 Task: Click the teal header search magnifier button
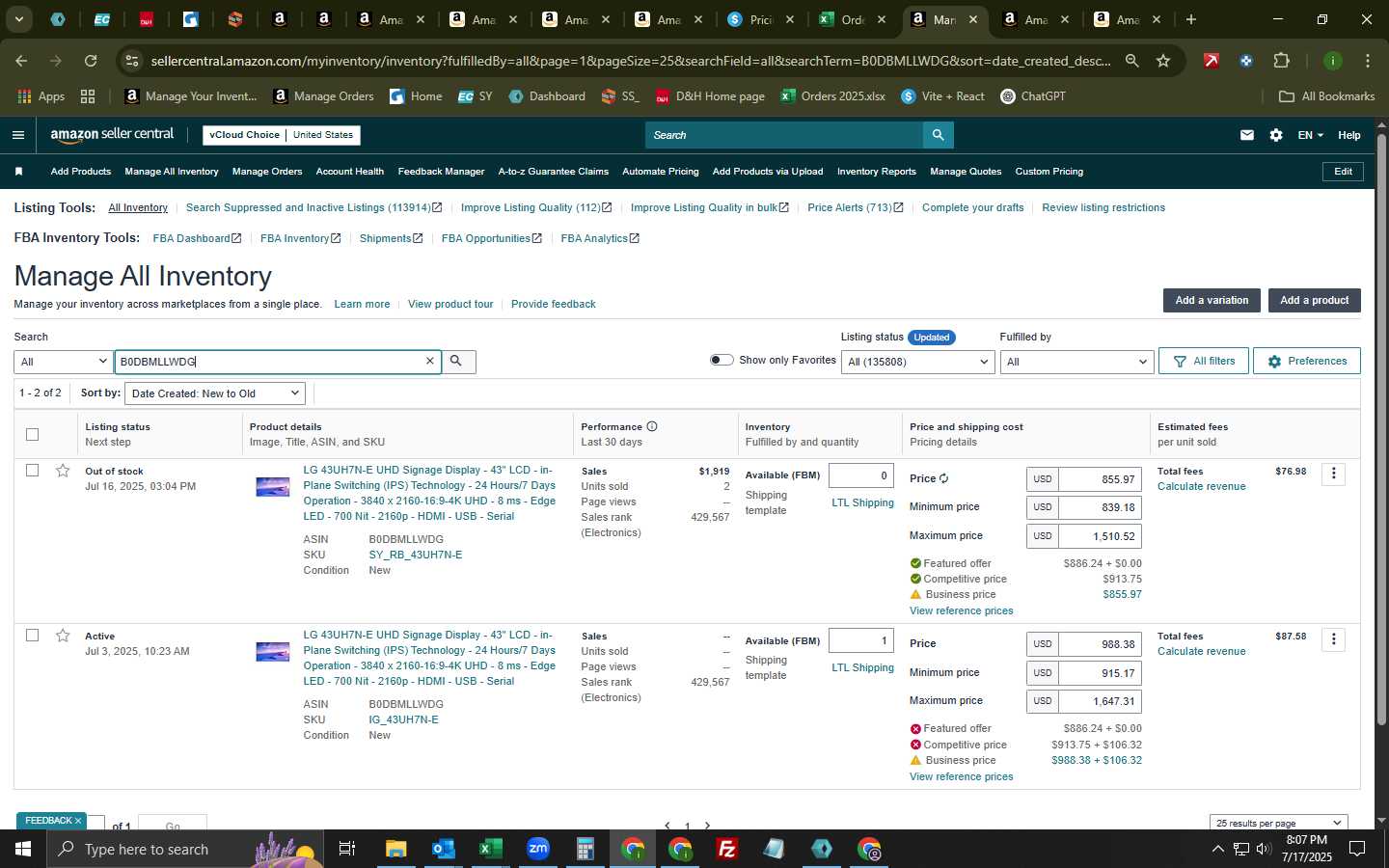pyautogui.click(x=938, y=135)
